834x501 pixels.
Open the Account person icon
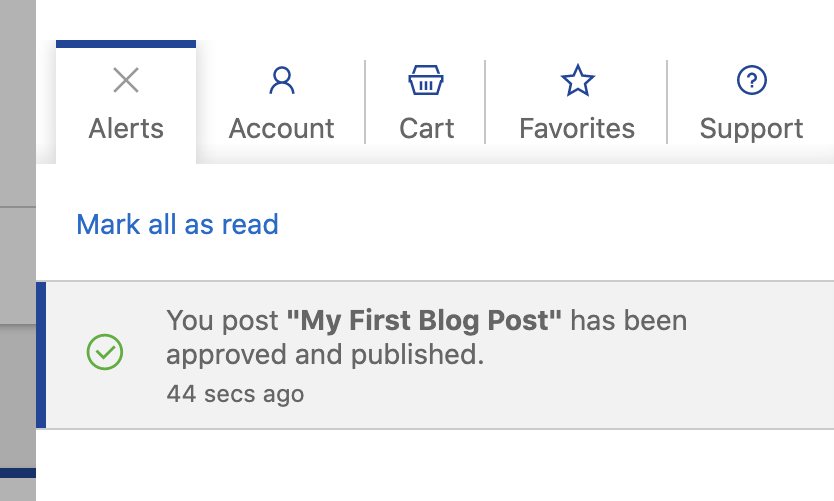point(282,80)
